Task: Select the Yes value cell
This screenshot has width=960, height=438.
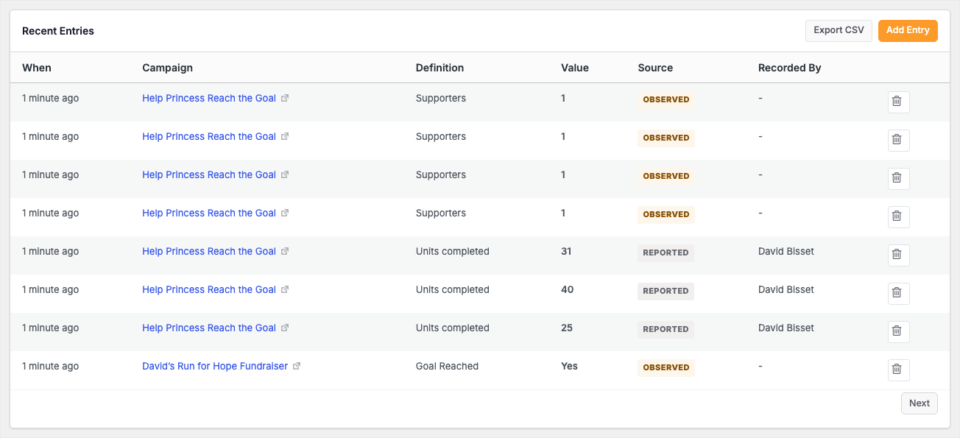Action: (x=569, y=366)
